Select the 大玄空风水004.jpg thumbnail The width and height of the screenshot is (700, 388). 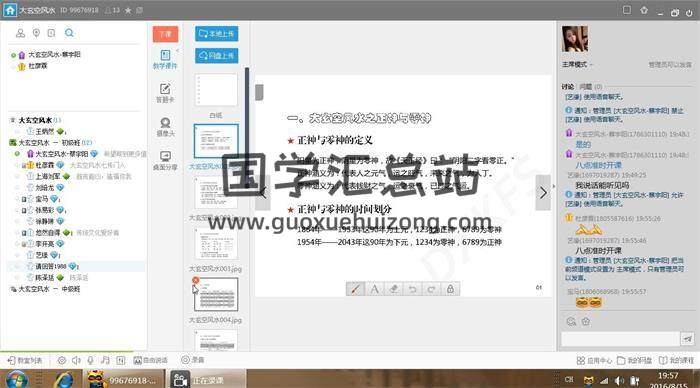click(216, 295)
